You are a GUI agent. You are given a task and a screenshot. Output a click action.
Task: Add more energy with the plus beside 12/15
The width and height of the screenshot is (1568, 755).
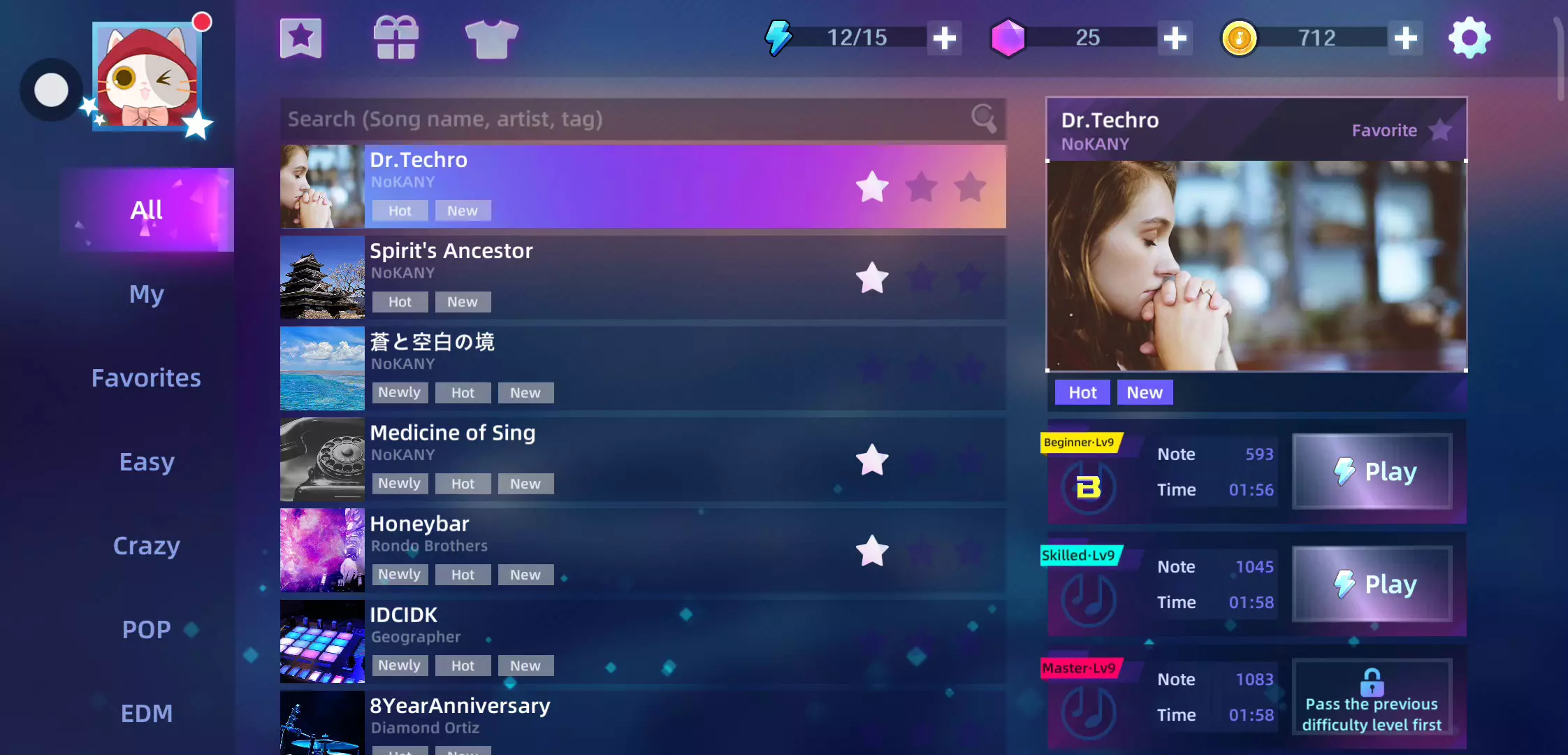click(x=945, y=38)
